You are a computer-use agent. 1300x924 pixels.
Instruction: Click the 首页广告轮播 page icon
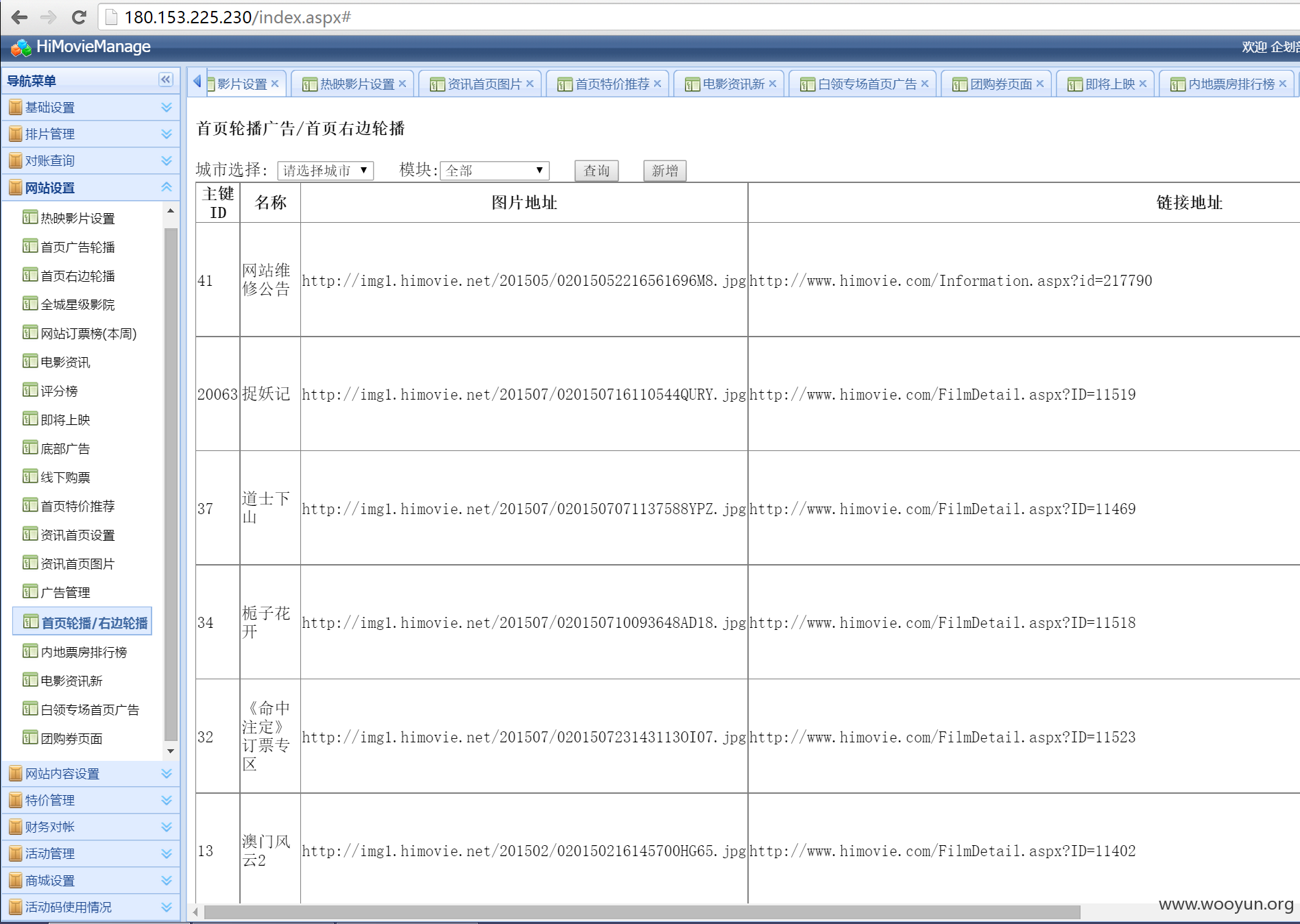(29, 247)
